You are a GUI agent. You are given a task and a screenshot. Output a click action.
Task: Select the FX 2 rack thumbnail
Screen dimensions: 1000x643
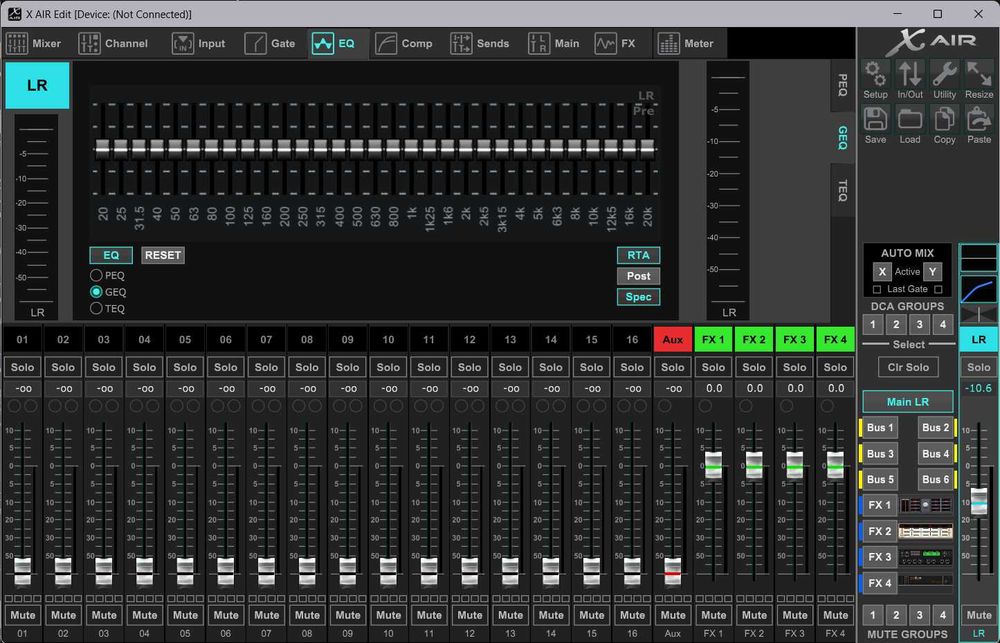tap(925, 531)
